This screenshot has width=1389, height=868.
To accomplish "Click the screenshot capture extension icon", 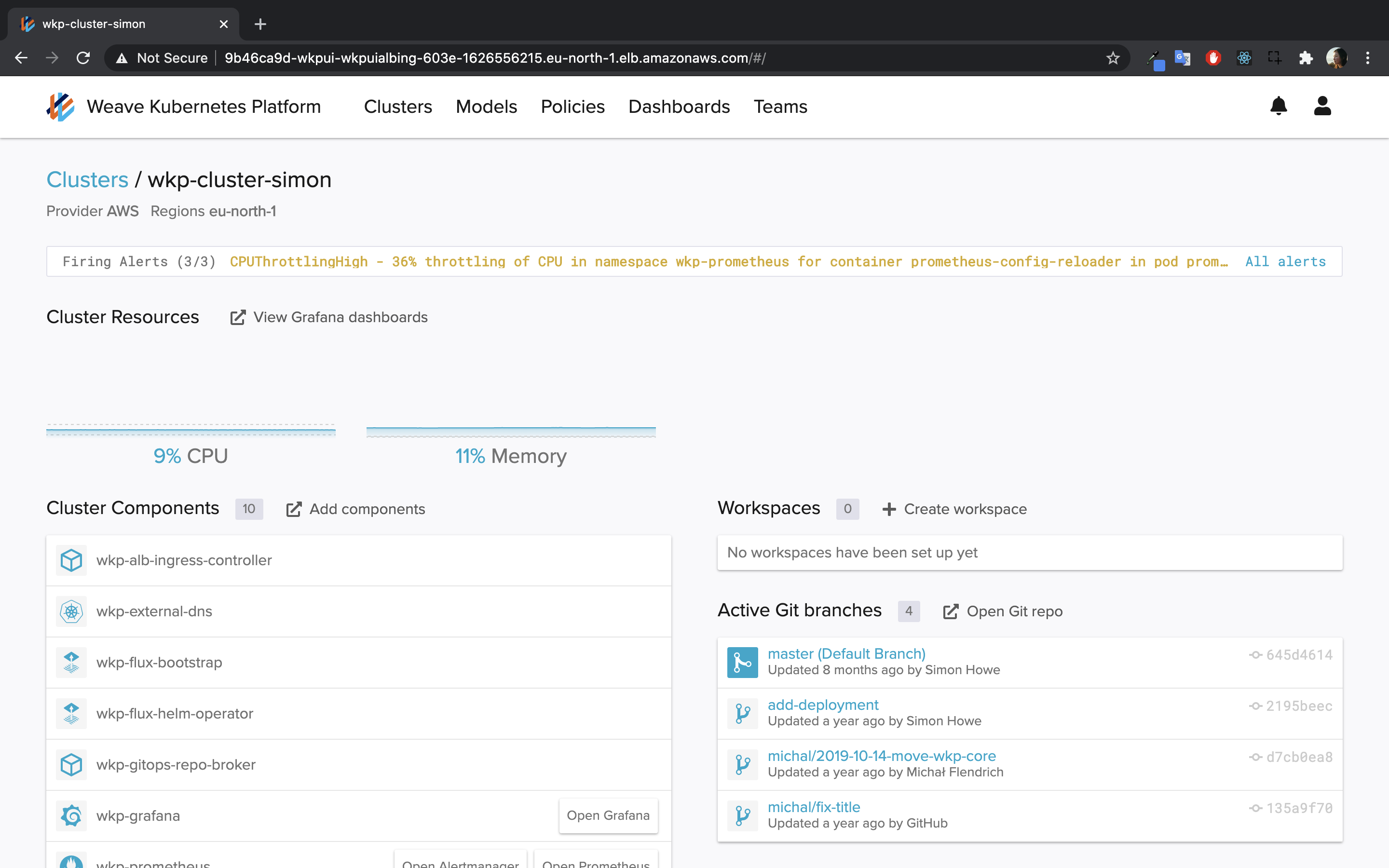I will coord(1275,58).
